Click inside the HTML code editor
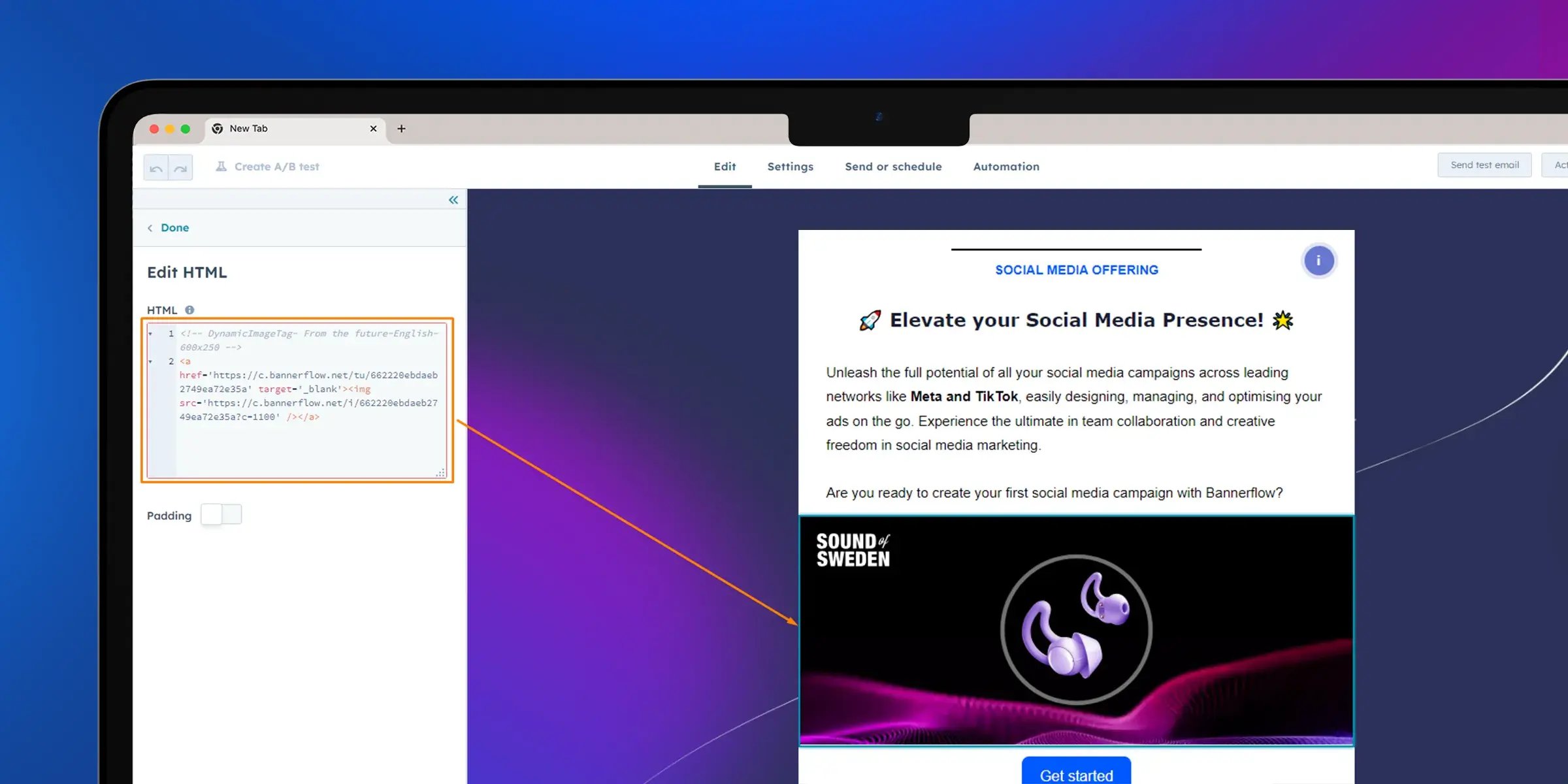1568x784 pixels. (x=297, y=400)
